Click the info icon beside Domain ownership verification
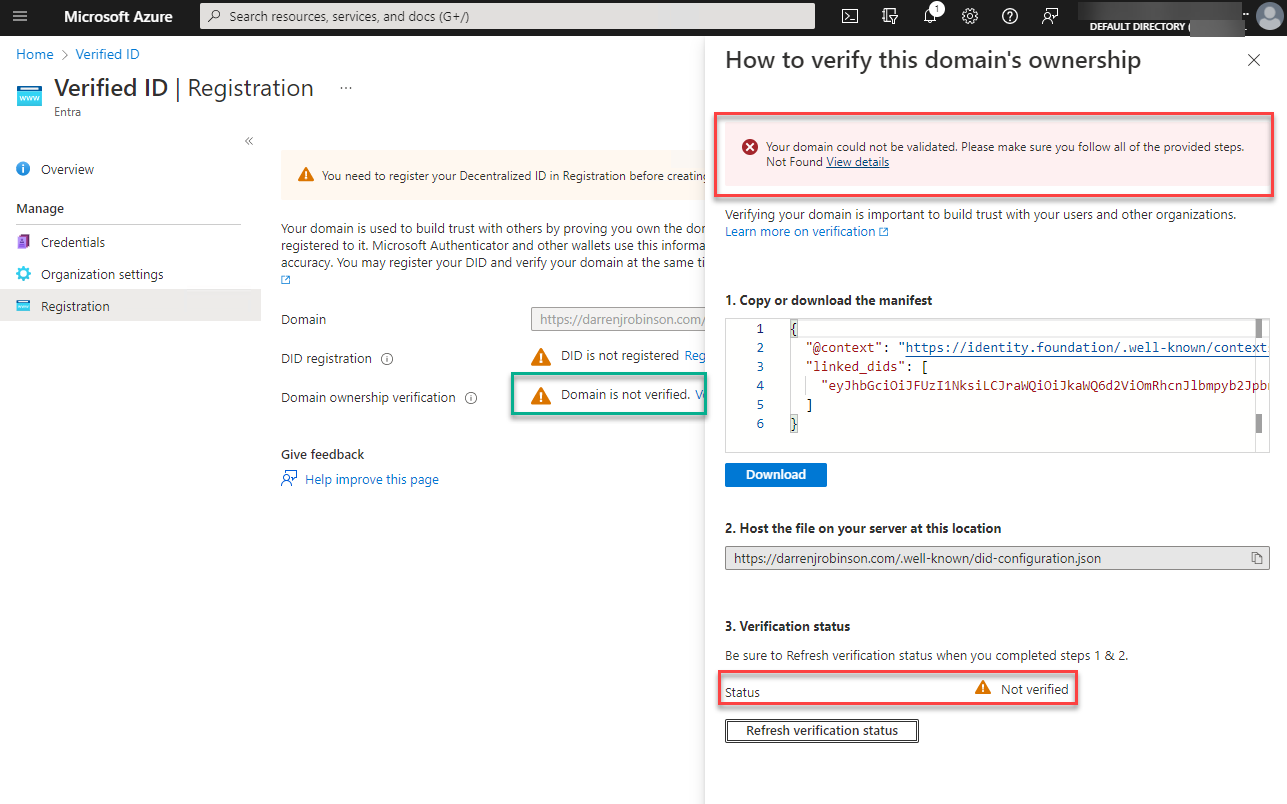This screenshot has height=804, width=1287. pyautogui.click(x=471, y=397)
